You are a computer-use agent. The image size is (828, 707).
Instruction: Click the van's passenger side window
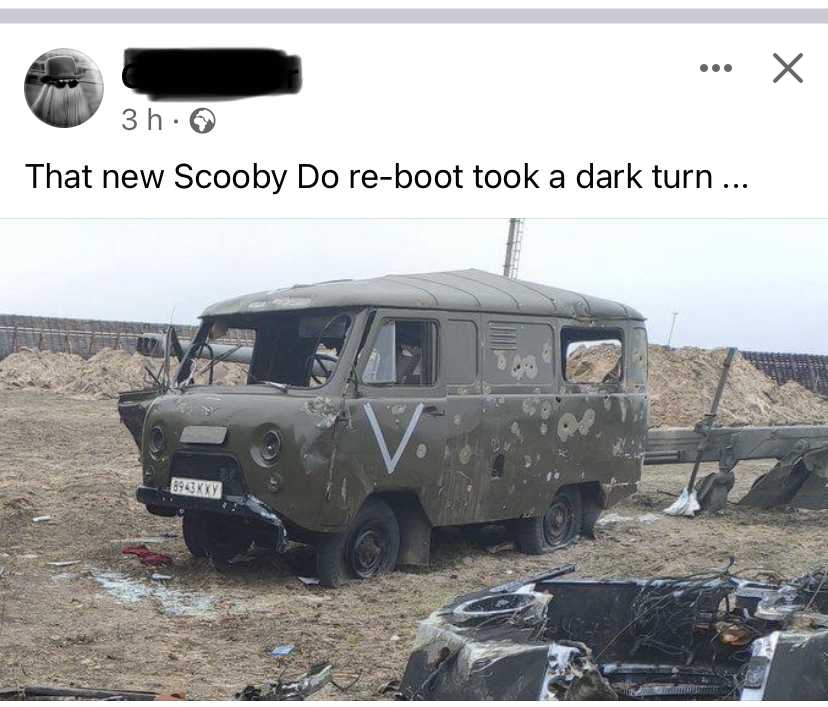tap(401, 352)
